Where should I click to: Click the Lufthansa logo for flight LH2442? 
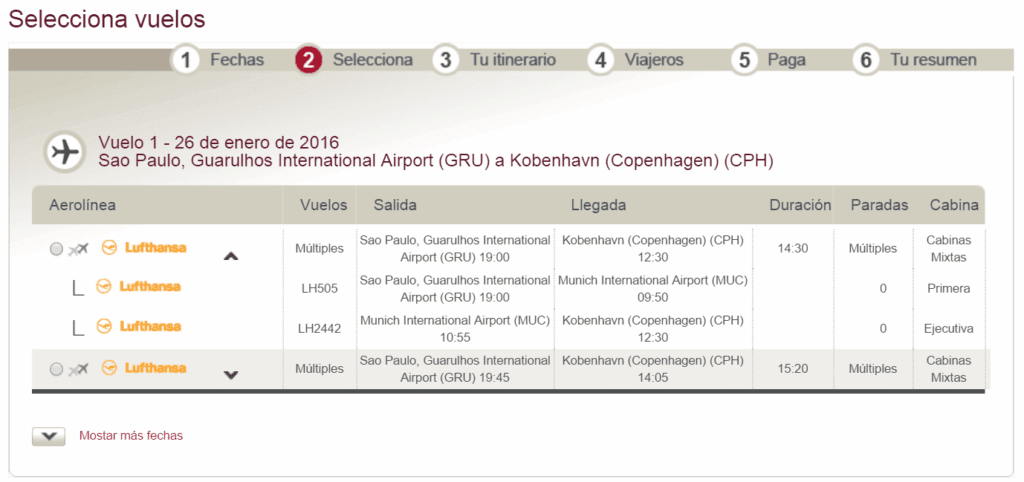(x=138, y=326)
